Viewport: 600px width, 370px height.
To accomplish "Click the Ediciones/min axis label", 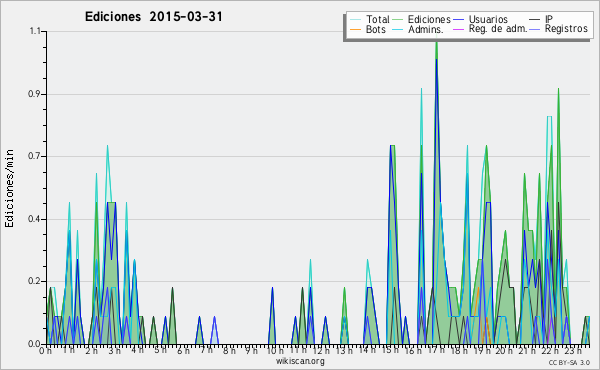I will [9, 188].
